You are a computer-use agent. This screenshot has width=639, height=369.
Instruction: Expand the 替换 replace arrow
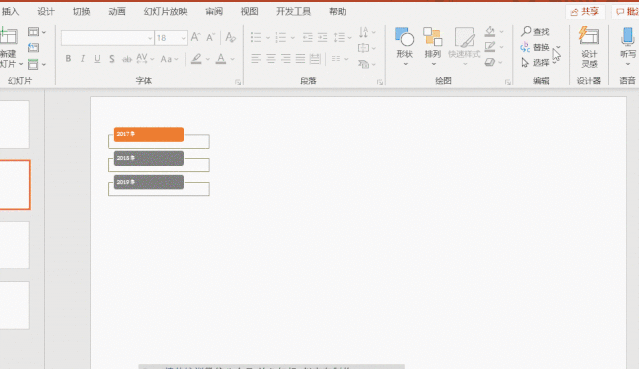pyautogui.click(x=558, y=47)
